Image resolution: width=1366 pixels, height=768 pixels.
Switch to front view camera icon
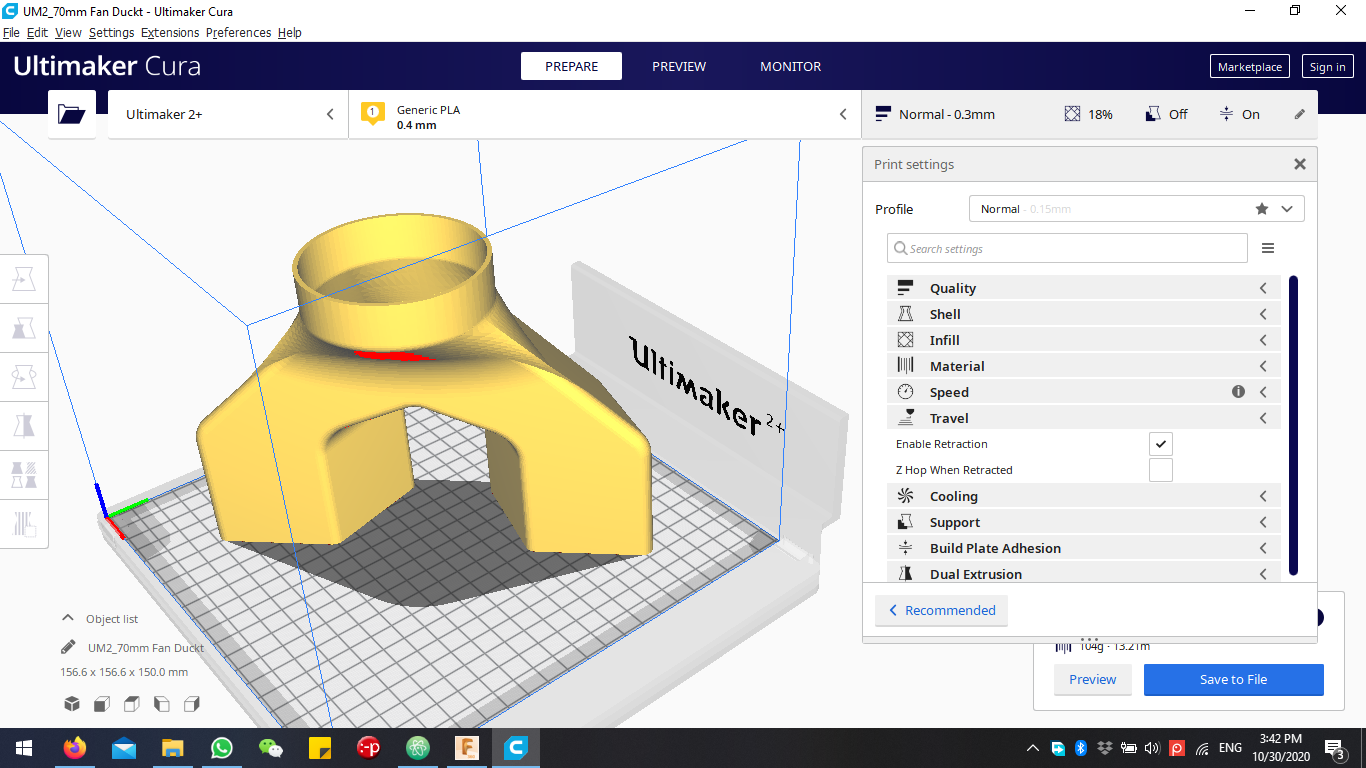point(102,704)
